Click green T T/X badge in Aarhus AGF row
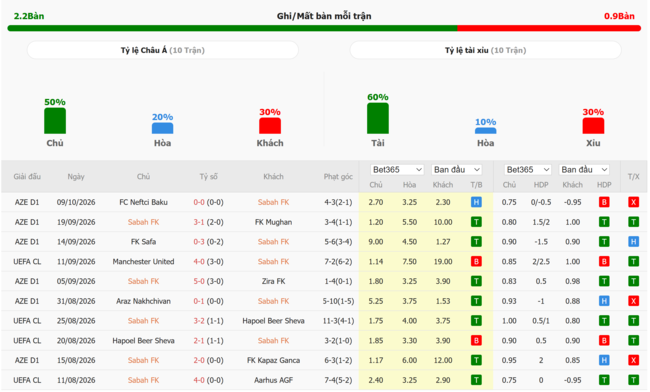This screenshot has width=650, height=392. (x=633, y=380)
